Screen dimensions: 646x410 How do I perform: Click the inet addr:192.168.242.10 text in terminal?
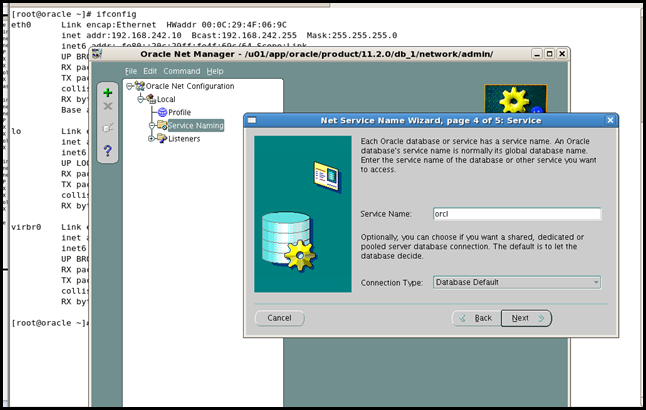pos(122,35)
